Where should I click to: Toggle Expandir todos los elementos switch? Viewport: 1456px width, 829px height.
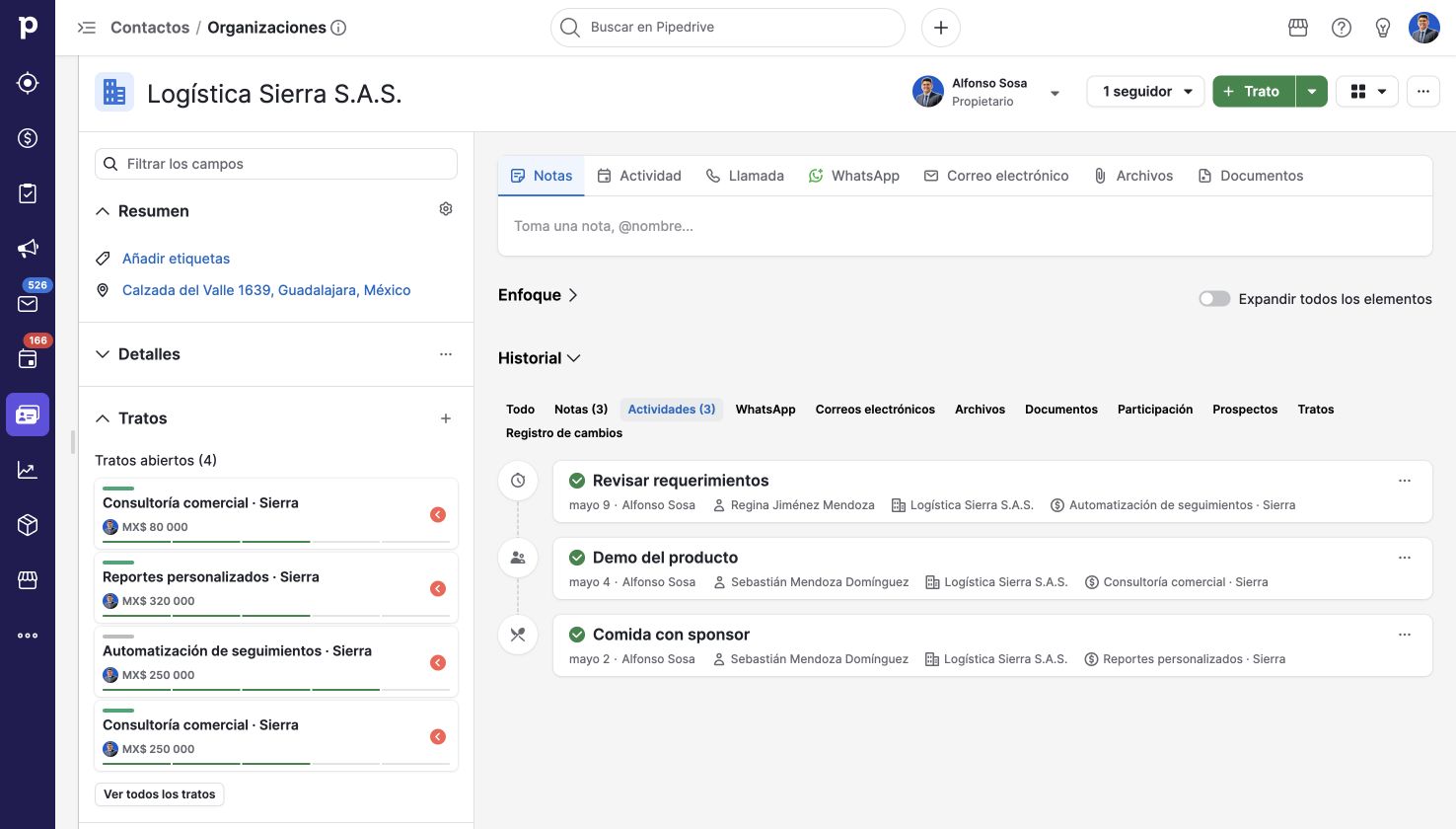[1214, 299]
